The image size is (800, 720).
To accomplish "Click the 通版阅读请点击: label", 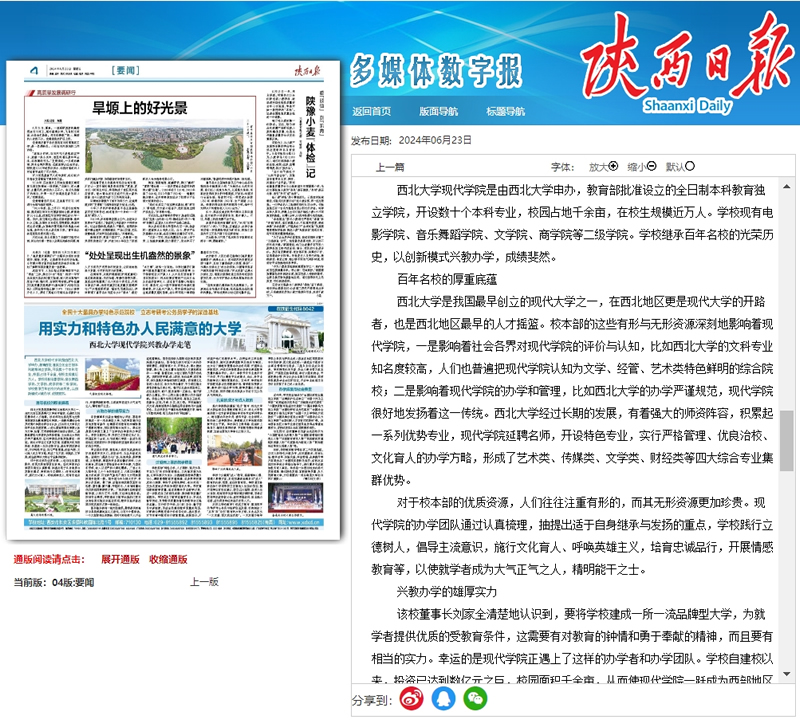I will 49,559.
